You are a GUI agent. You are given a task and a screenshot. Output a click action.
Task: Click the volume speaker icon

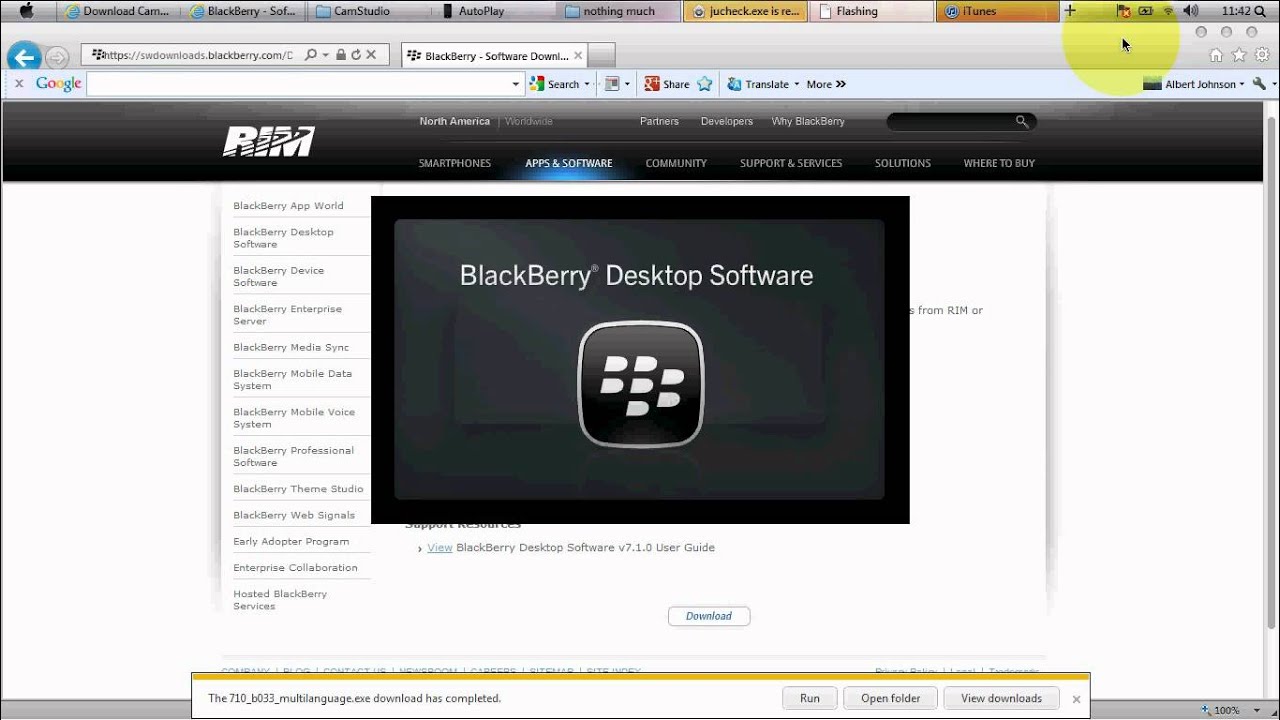click(1190, 11)
